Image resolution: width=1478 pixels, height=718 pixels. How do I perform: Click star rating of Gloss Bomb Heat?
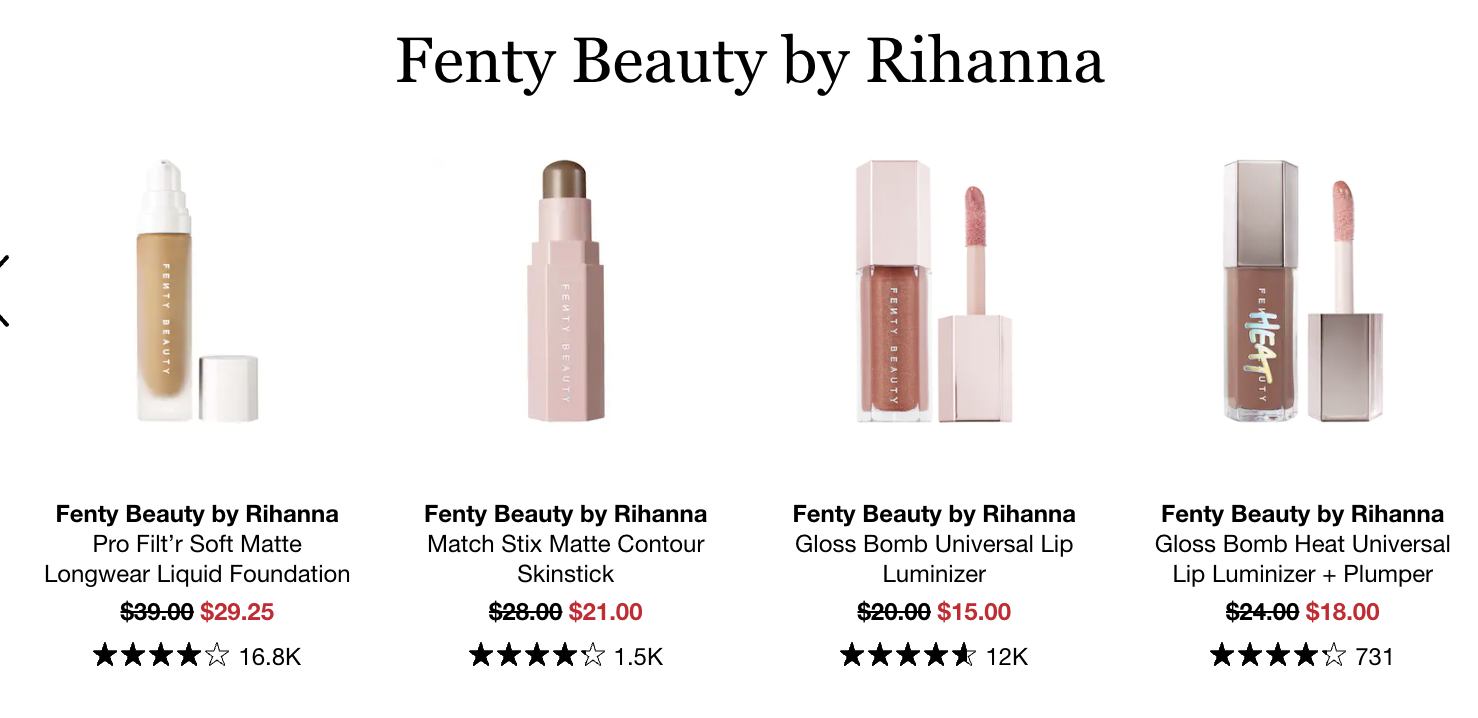1278,656
